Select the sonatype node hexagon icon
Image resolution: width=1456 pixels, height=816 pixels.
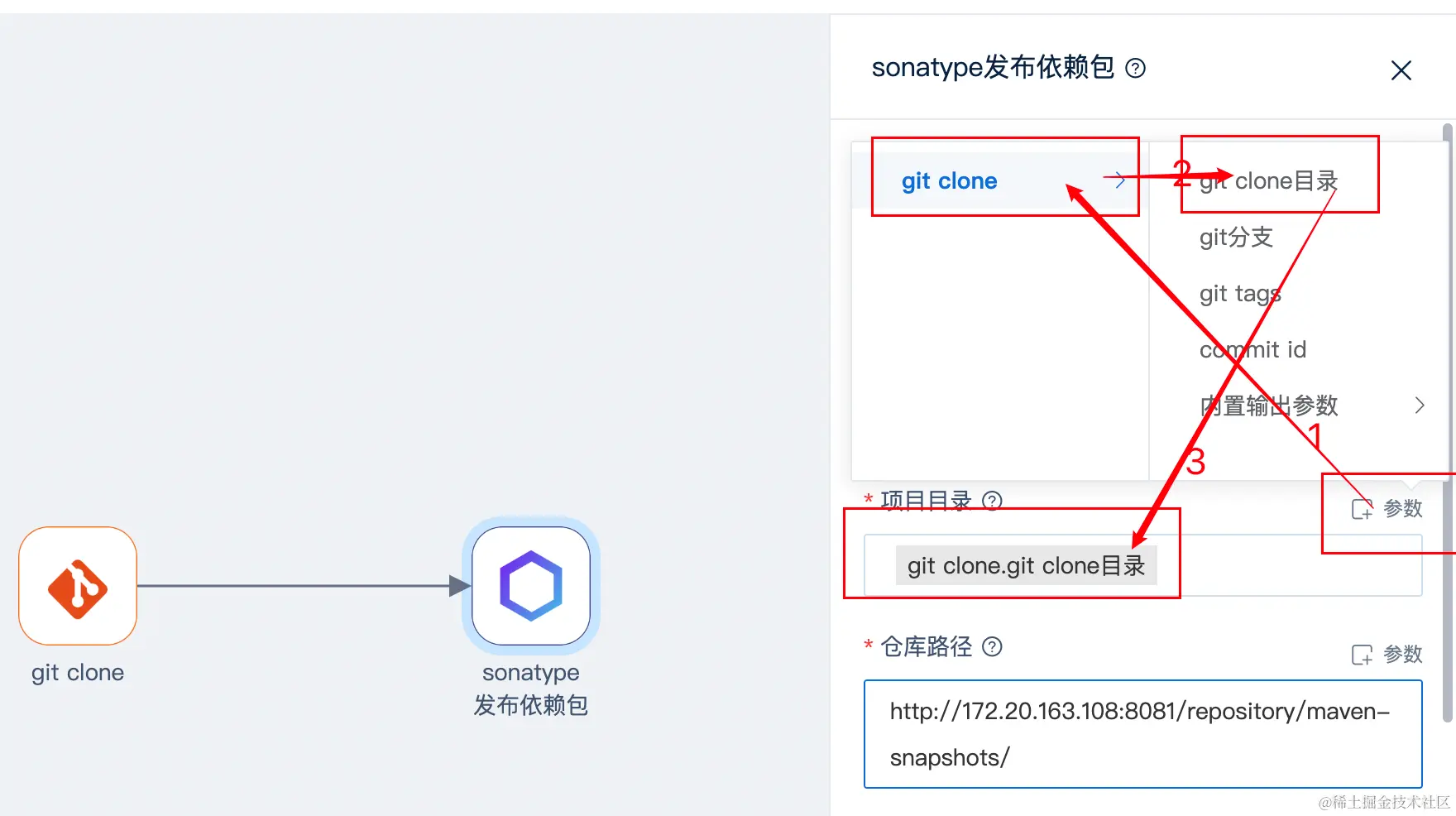(x=531, y=586)
